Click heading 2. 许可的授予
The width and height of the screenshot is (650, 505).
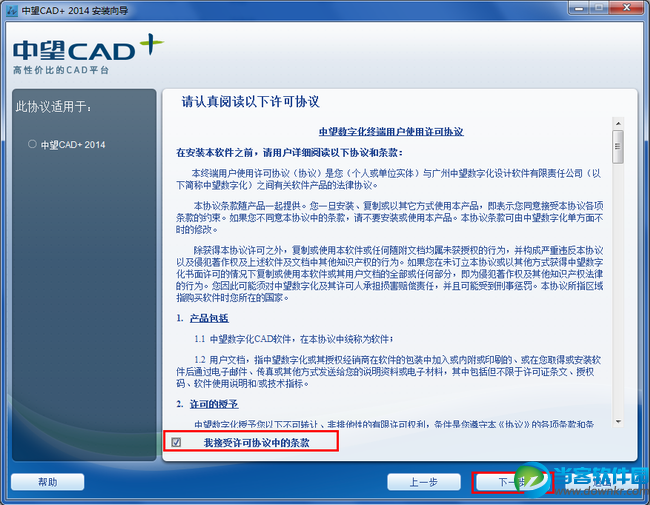(207, 404)
